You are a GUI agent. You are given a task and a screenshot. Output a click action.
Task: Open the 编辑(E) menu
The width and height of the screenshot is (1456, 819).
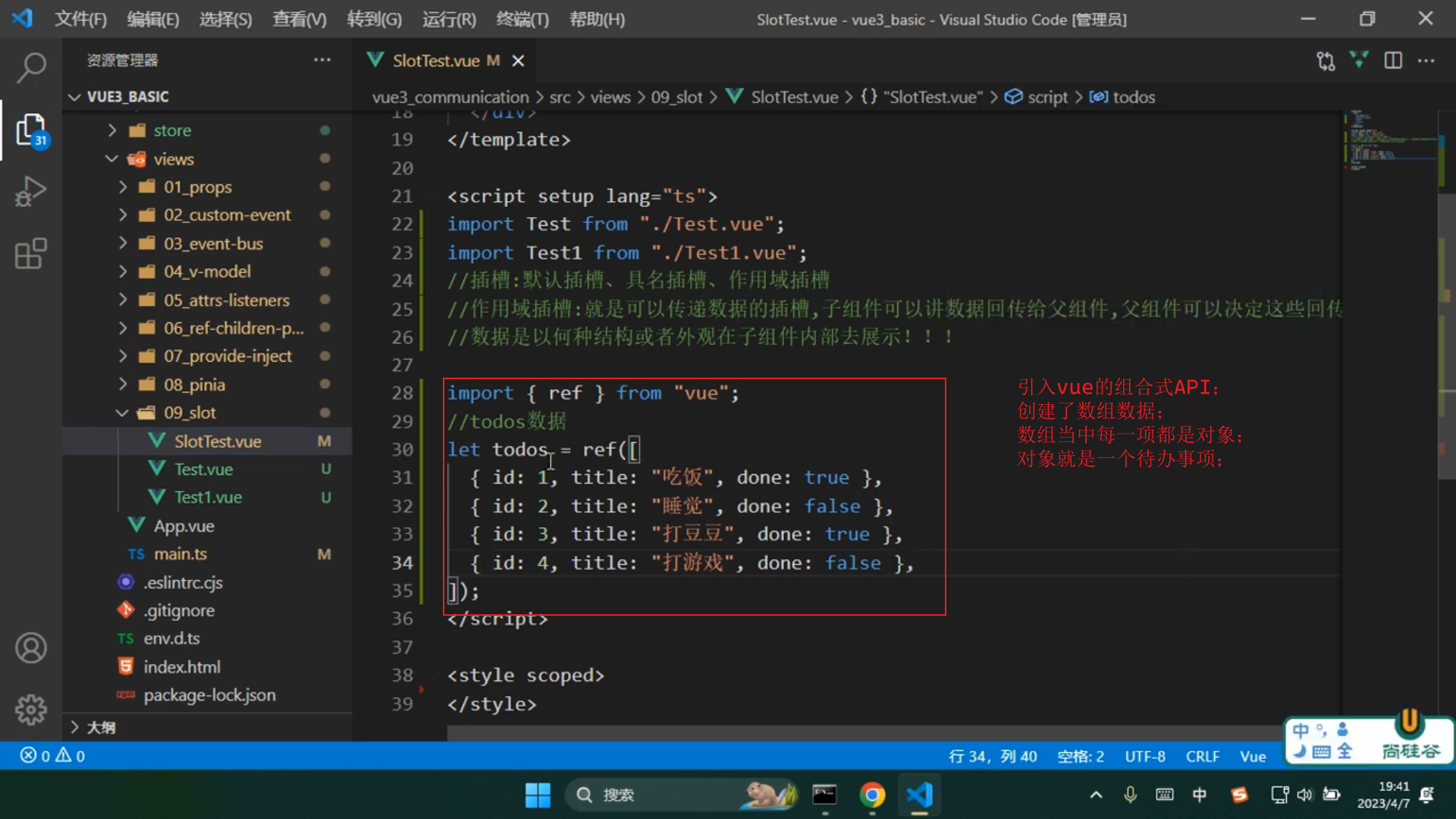coord(152,19)
